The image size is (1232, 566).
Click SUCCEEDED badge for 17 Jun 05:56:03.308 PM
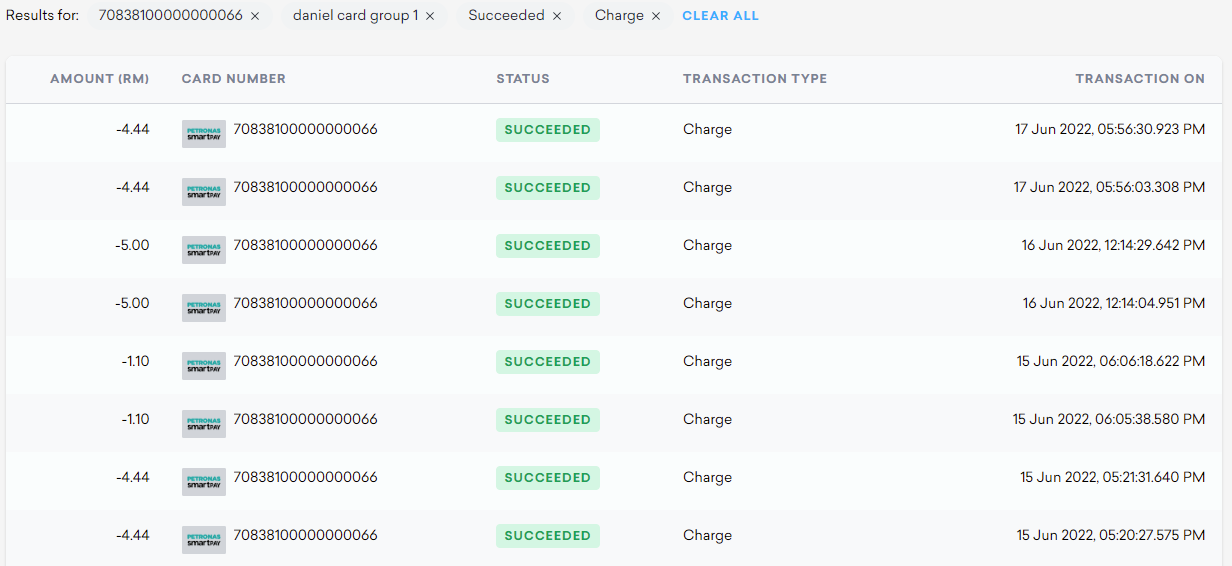[548, 188]
